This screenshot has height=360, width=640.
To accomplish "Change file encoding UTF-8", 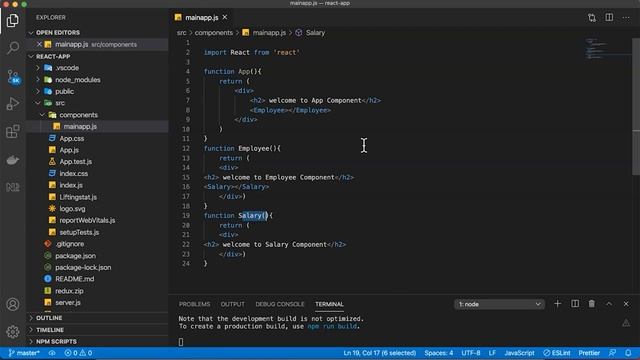I will coord(471,353).
